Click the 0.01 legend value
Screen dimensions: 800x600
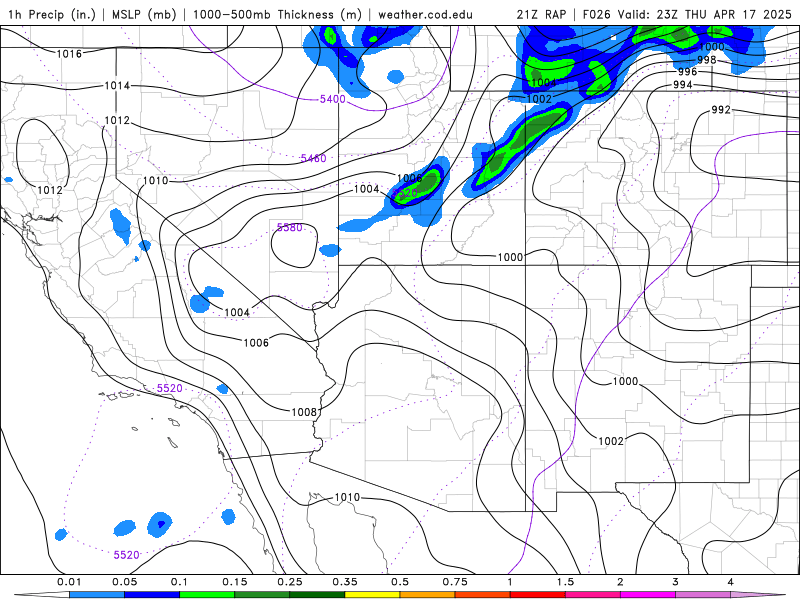(69, 582)
